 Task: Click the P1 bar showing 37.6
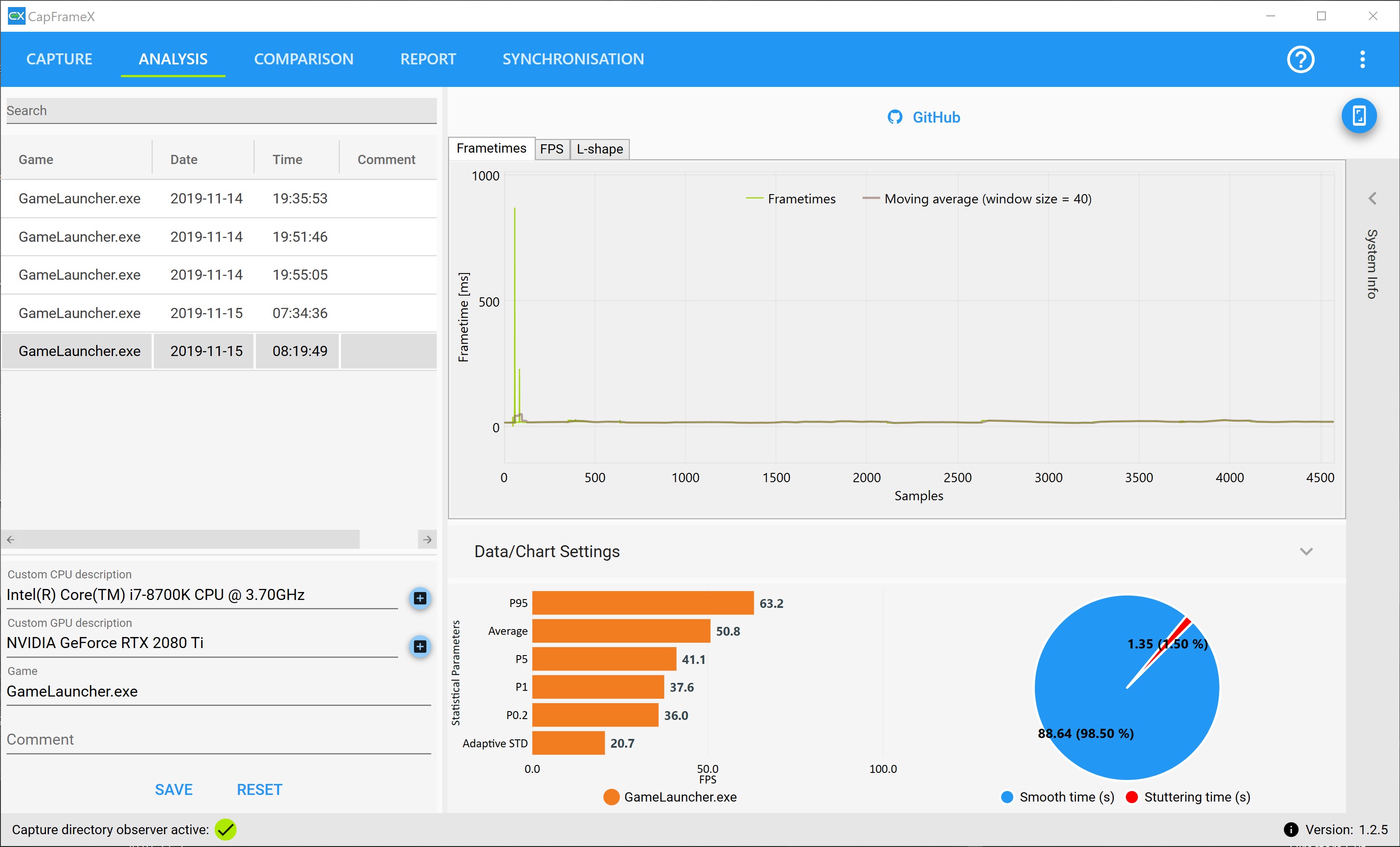pyautogui.click(x=598, y=687)
